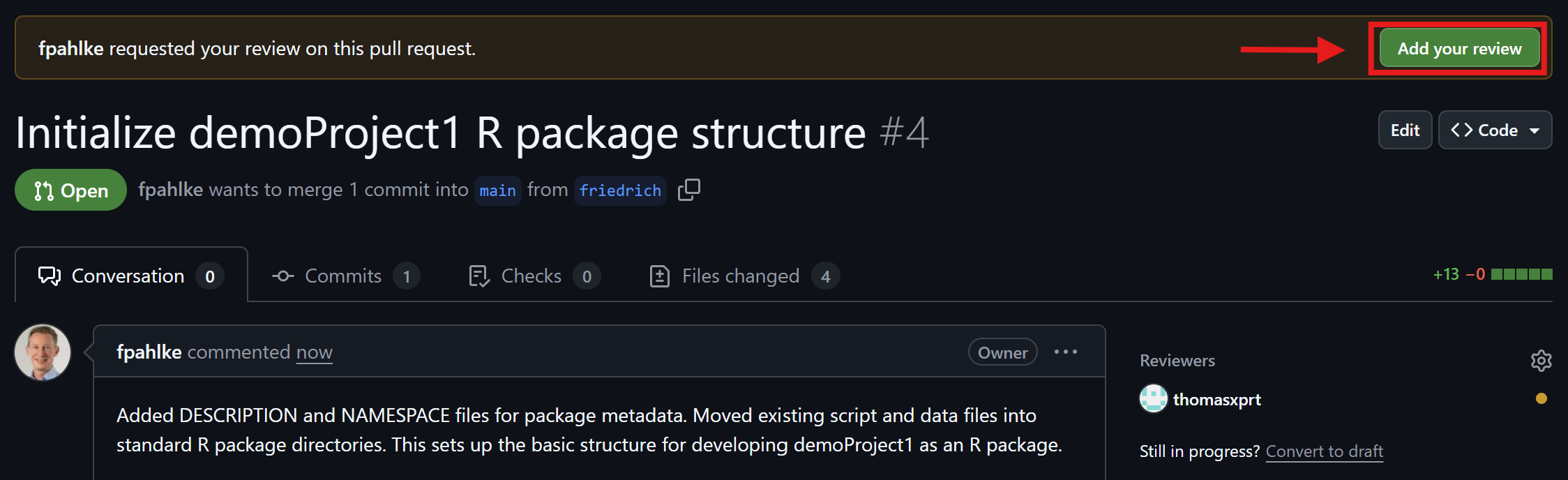Screen dimensions: 1568x480
Task: Click the Add your review button
Action: tap(1458, 49)
